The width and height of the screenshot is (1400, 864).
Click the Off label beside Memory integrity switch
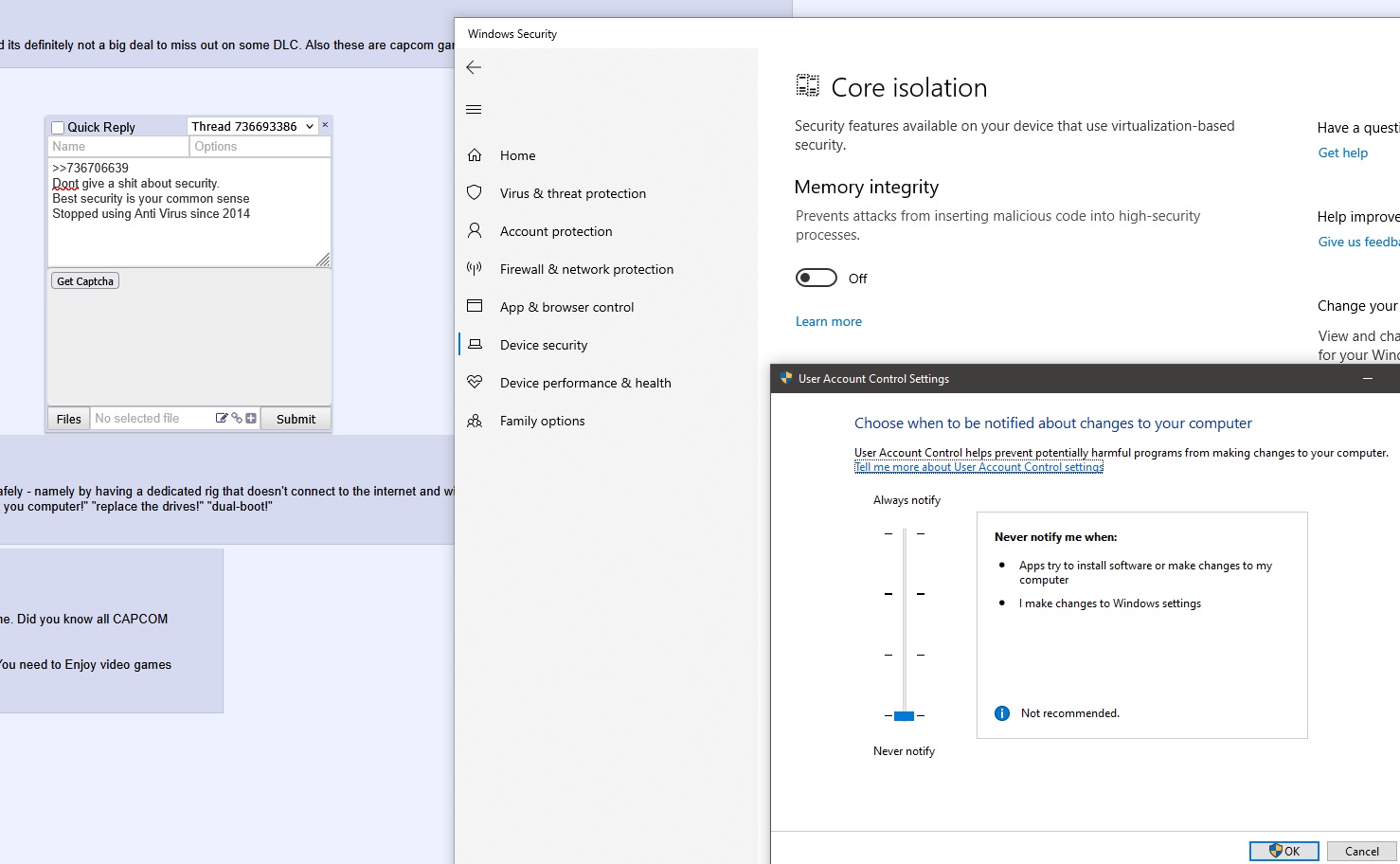click(858, 279)
